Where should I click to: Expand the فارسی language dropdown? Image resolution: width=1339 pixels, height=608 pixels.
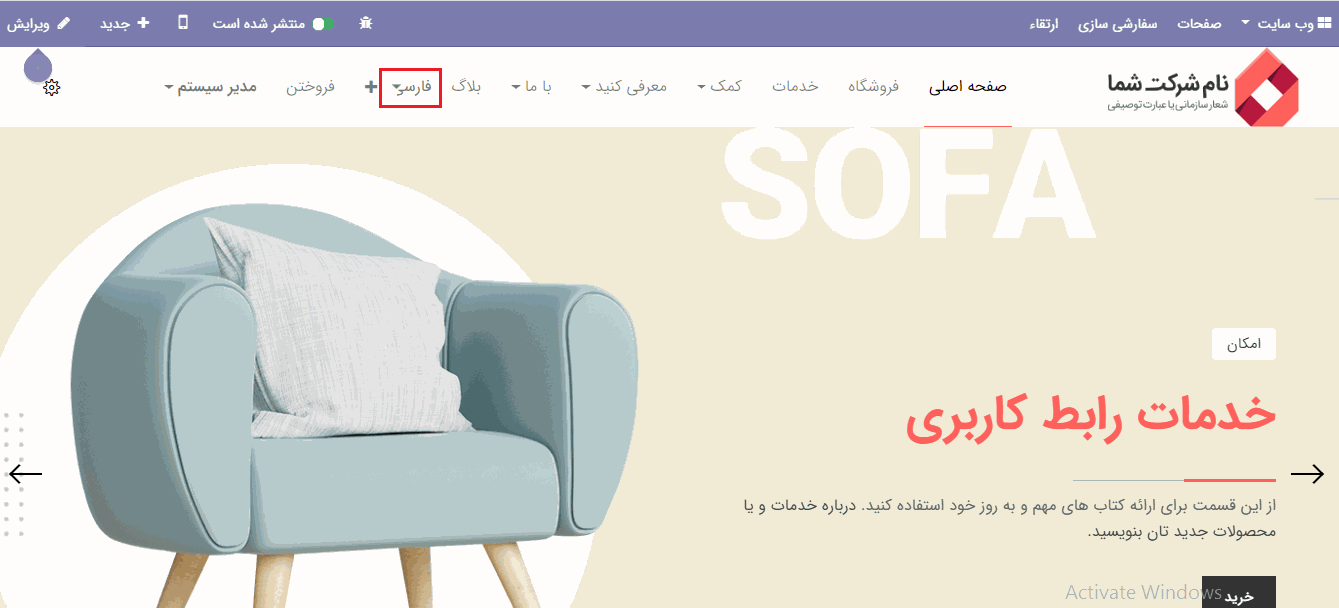(411, 87)
